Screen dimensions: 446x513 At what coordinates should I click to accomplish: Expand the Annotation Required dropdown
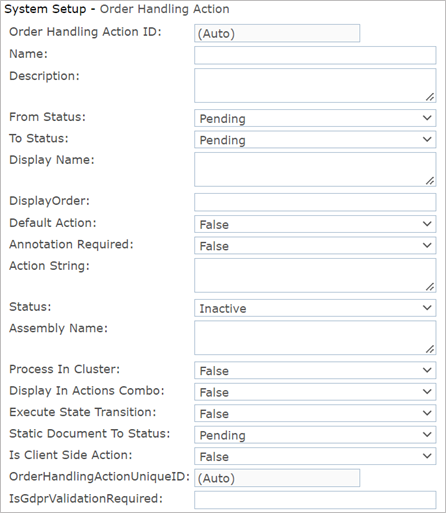[x=315, y=246]
